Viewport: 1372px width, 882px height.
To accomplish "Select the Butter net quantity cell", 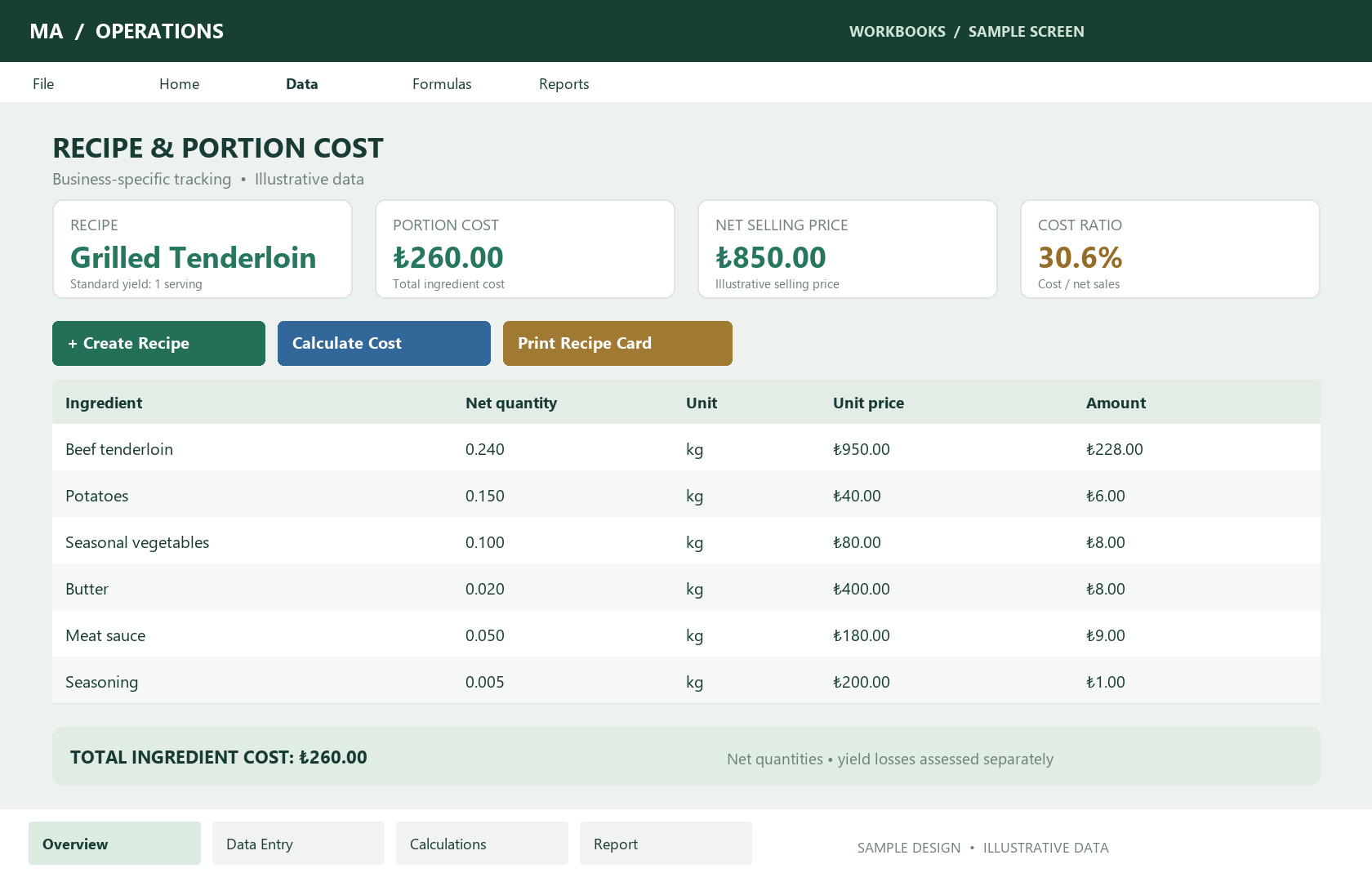I will coord(485,588).
